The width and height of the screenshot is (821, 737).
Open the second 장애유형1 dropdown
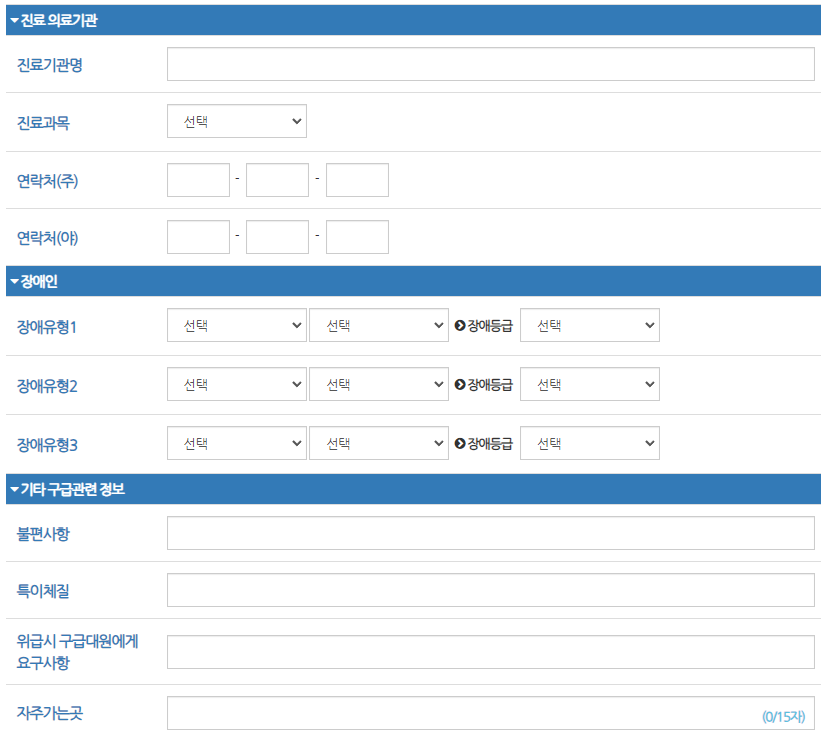tap(379, 325)
